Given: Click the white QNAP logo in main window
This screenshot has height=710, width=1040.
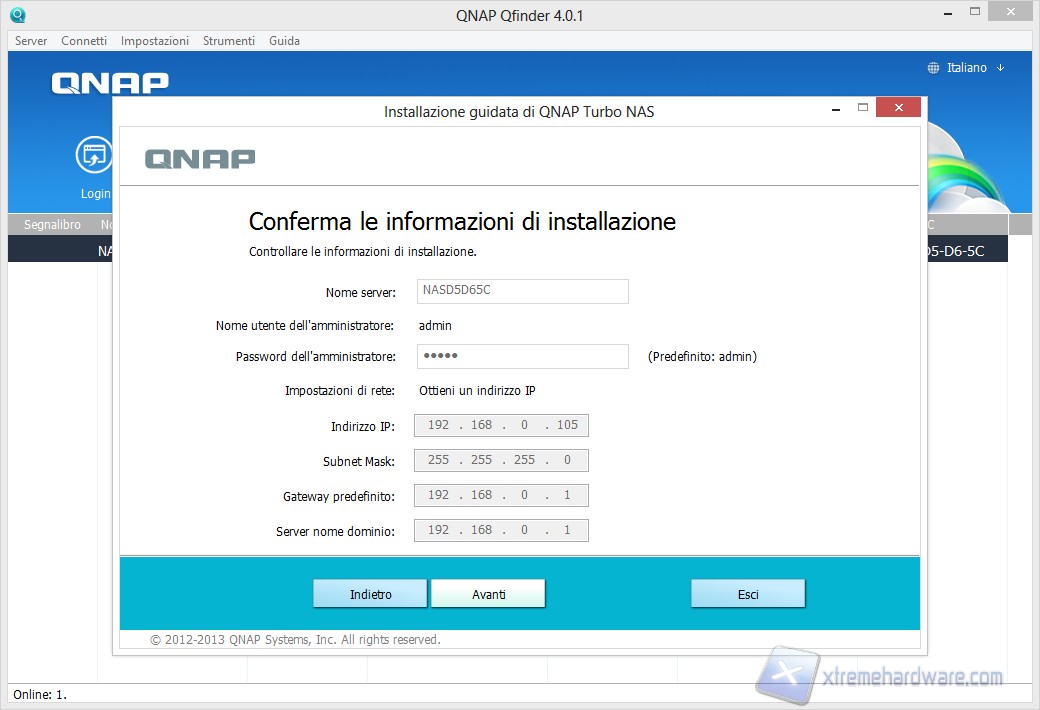Looking at the screenshot, I should pyautogui.click(x=110, y=83).
